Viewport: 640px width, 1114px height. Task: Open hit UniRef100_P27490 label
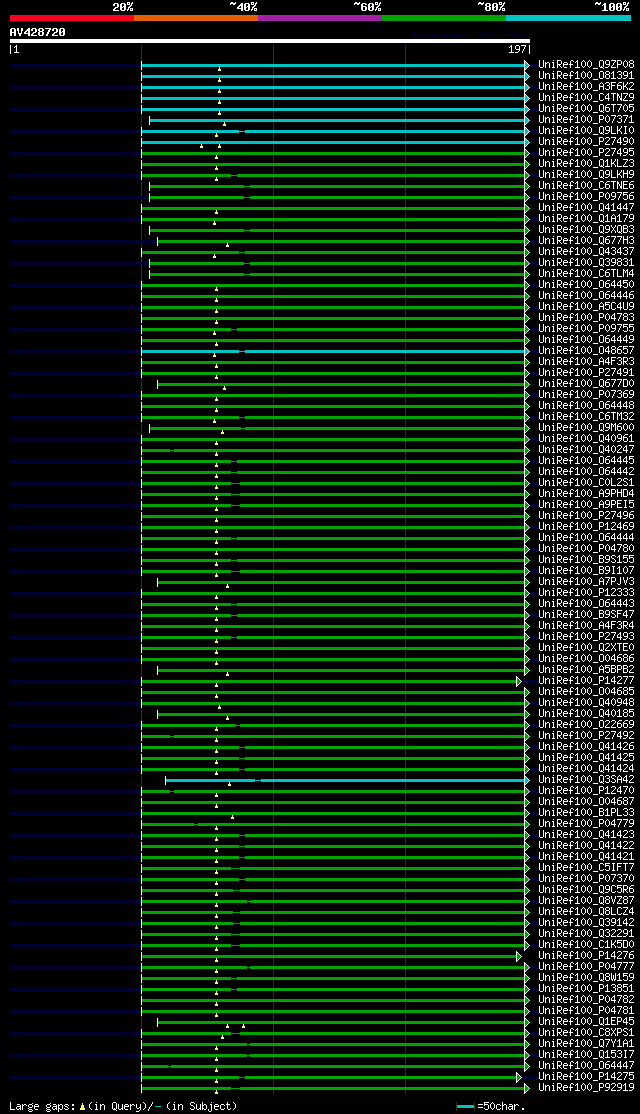[x=586, y=141]
